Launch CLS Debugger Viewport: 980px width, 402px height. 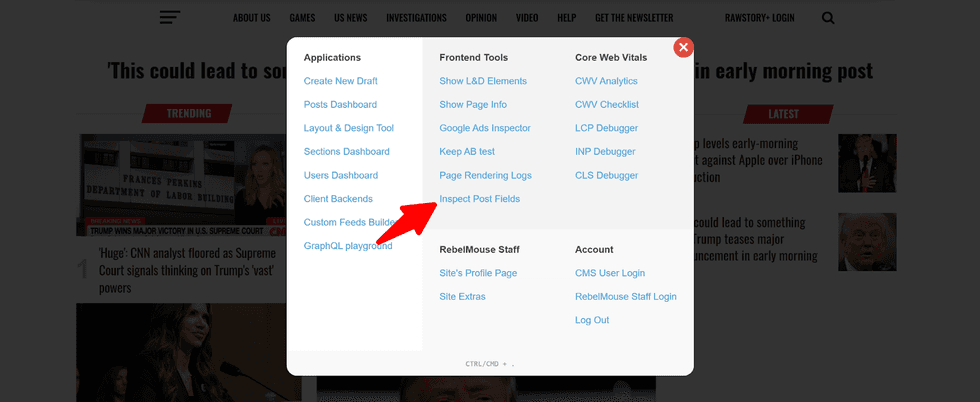pos(606,176)
